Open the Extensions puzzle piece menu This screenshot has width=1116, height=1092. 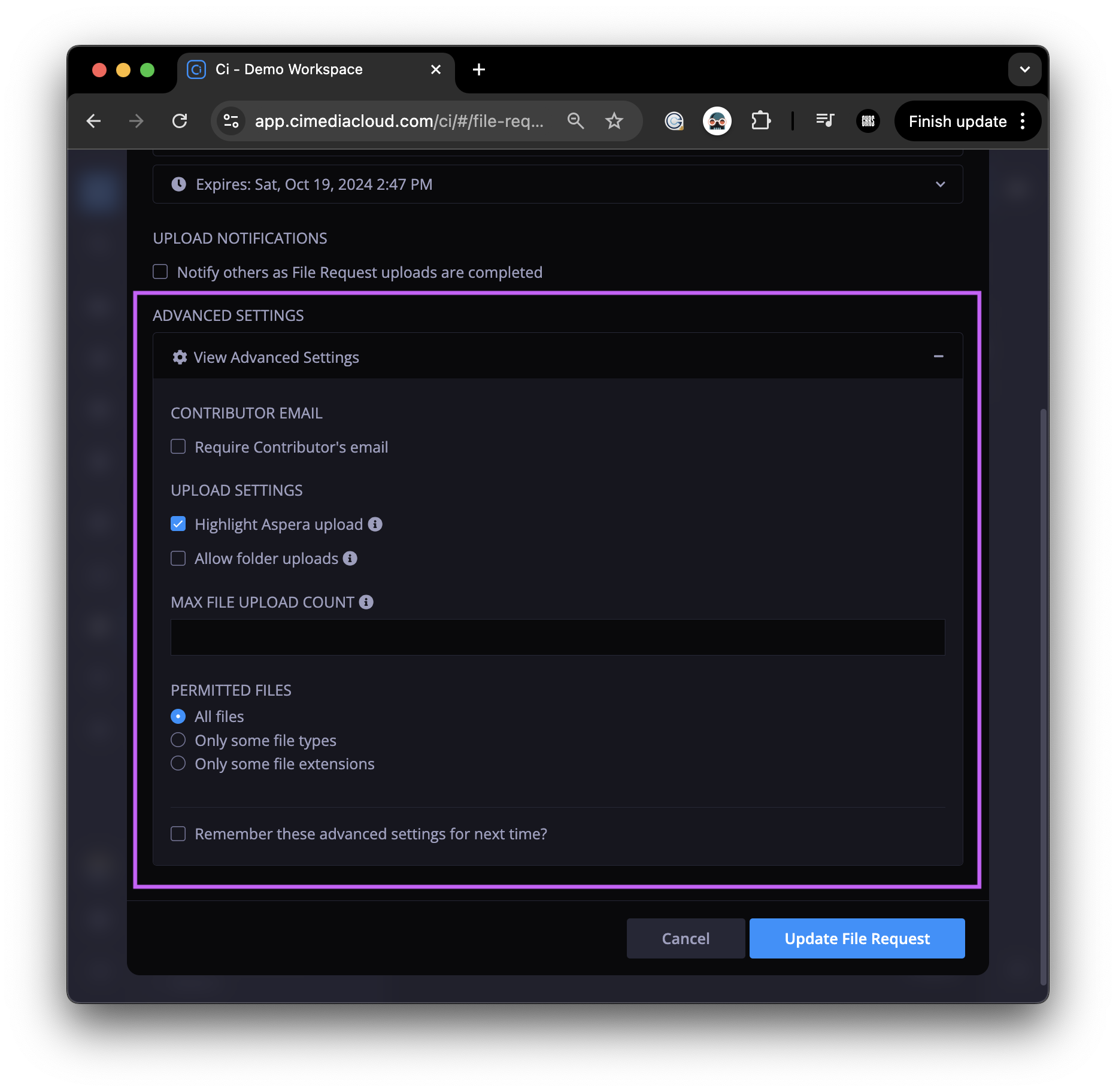760,121
